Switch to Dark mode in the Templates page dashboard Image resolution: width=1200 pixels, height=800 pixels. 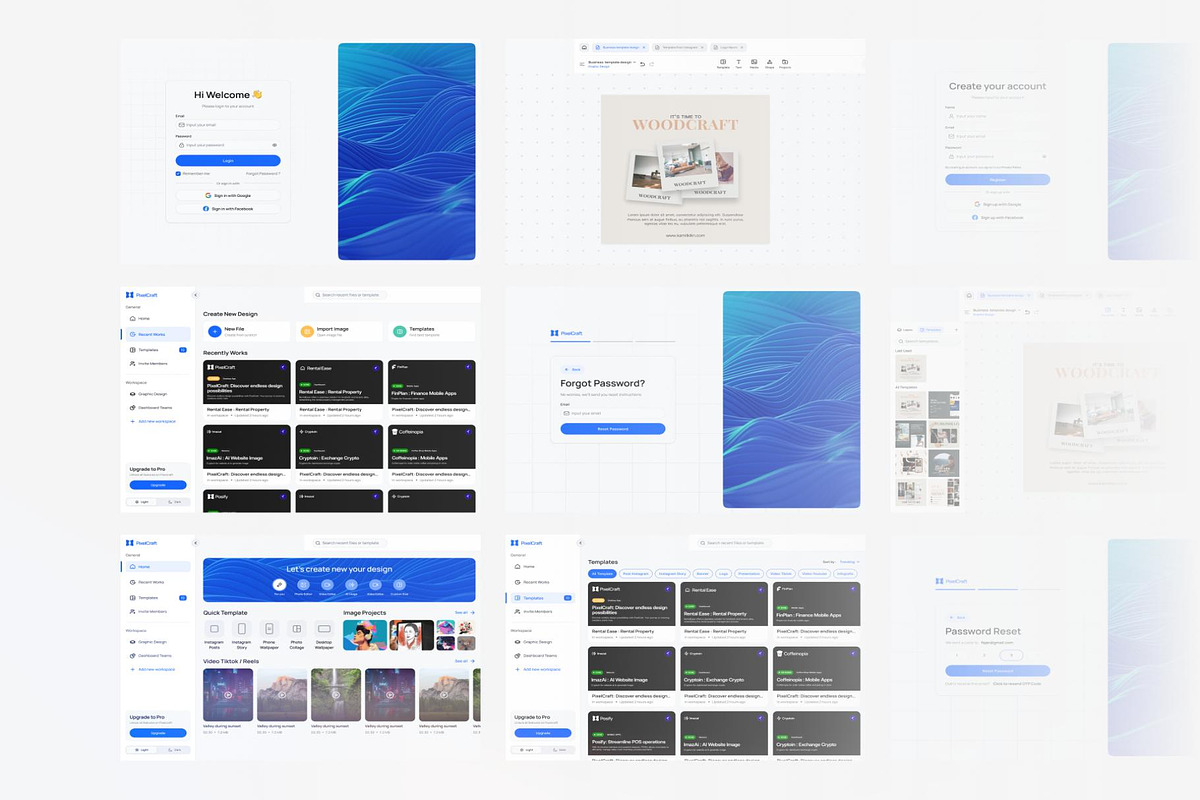coord(559,749)
